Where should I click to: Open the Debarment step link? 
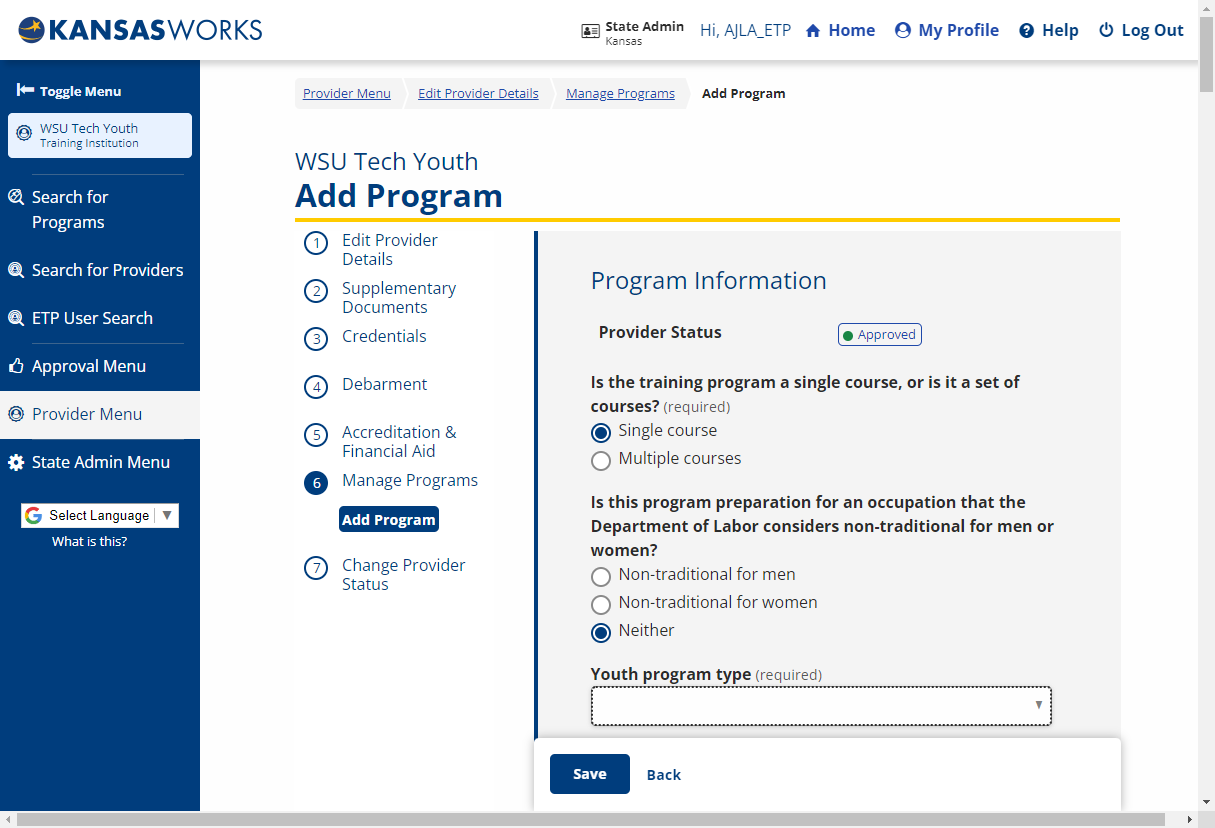[x=384, y=384]
